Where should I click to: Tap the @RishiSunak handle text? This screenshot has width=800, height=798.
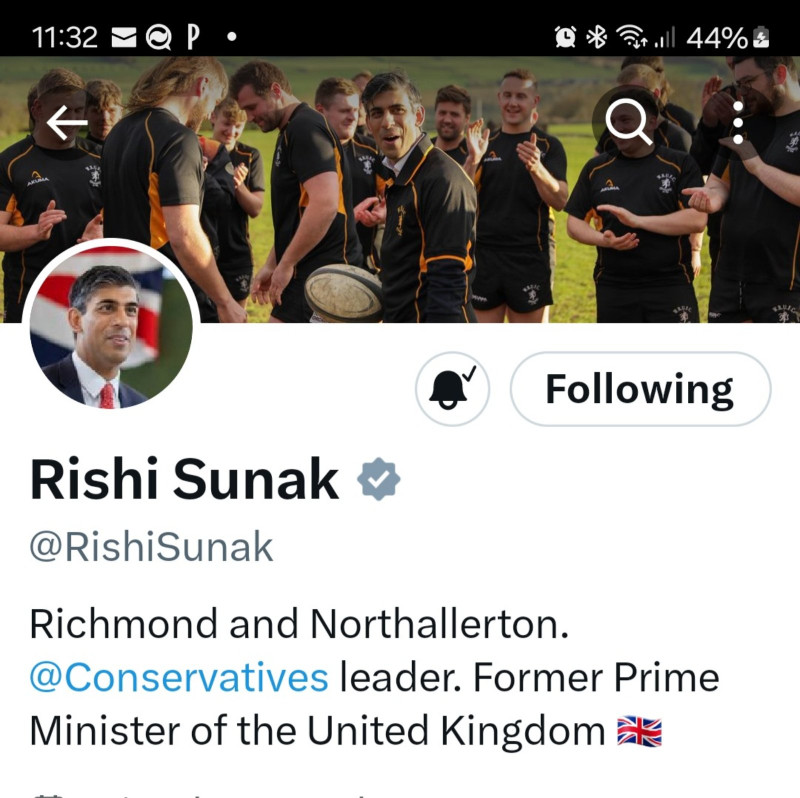coord(152,547)
